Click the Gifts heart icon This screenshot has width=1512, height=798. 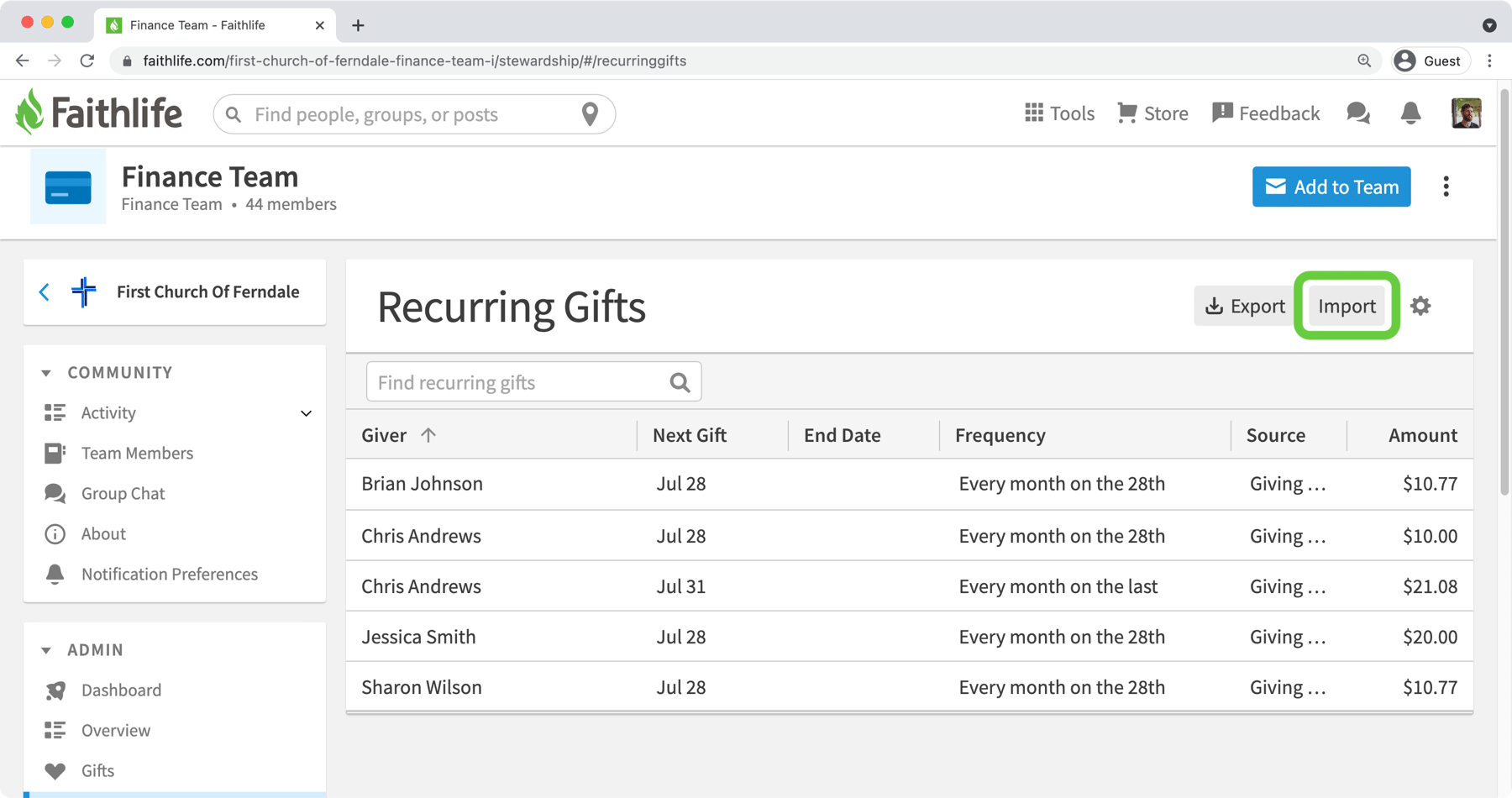pyautogui.click(x=55, y=770)
